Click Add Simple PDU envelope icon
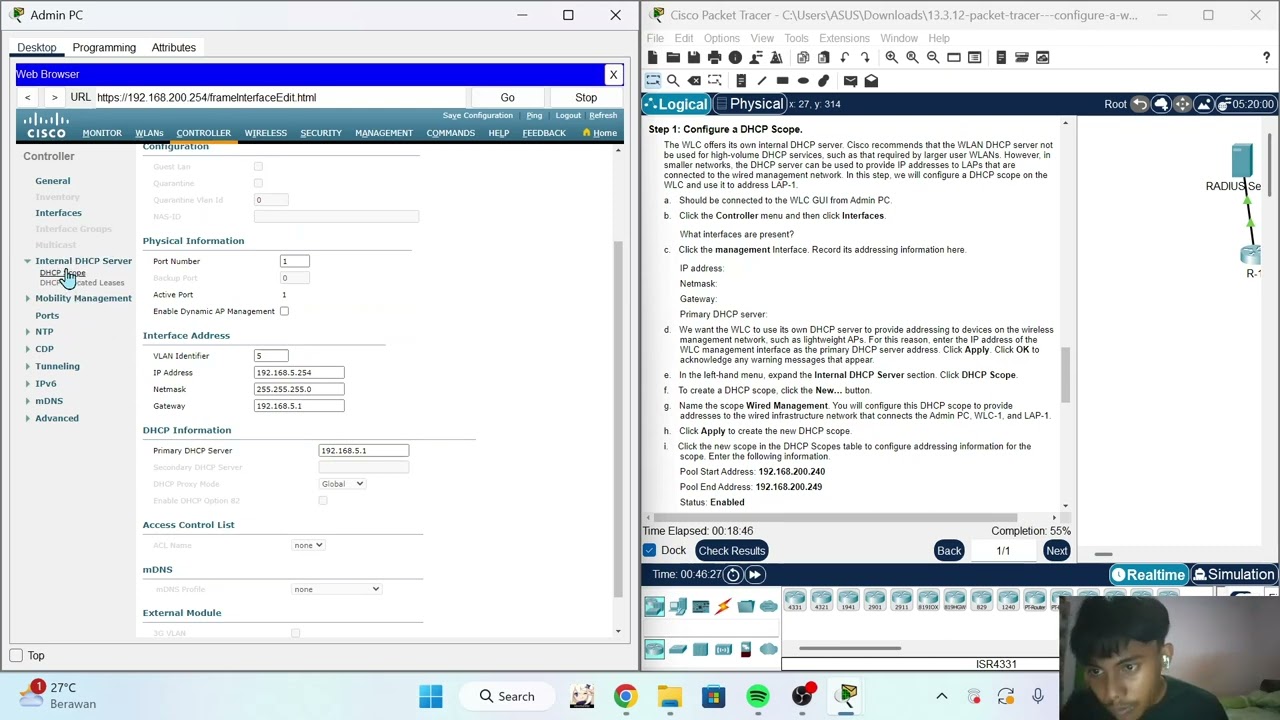The width and height of the screenshot is (1280, 720). point(850,81)
